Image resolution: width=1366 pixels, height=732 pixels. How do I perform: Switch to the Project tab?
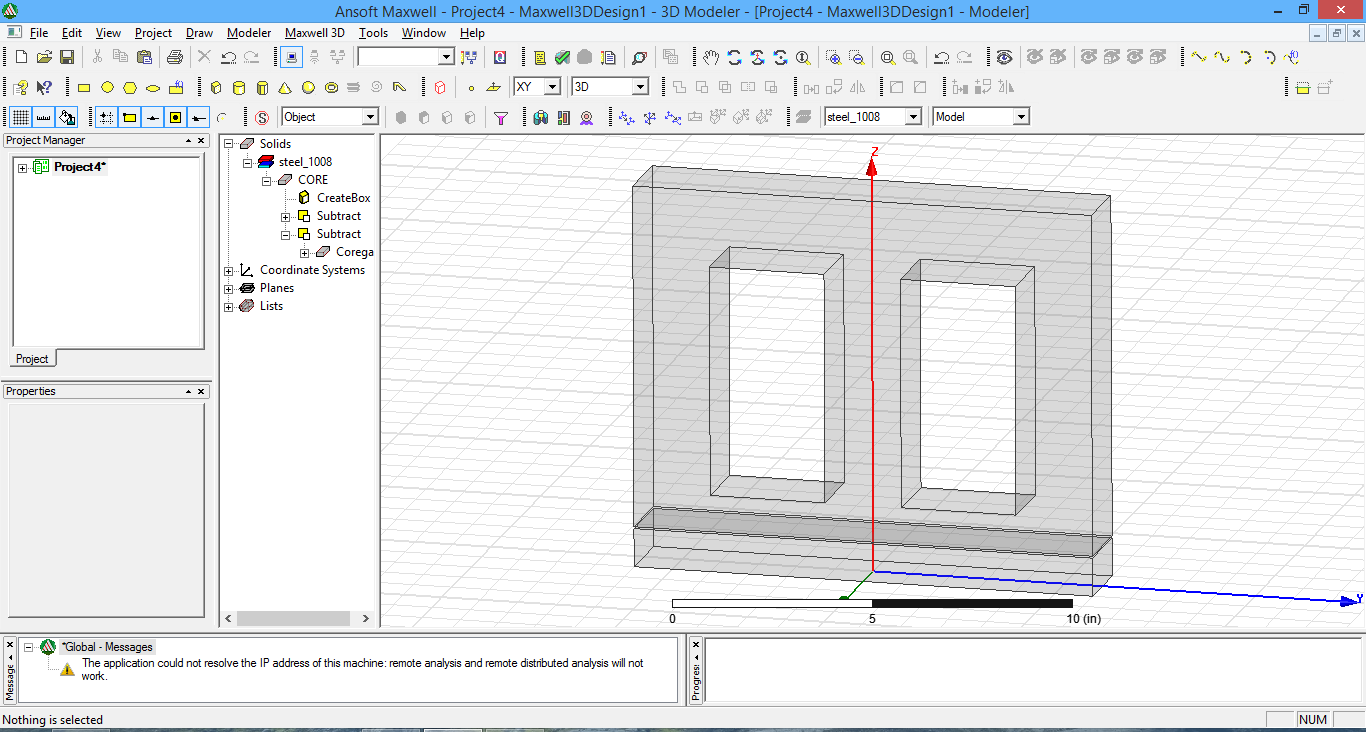tap(32, 358)
